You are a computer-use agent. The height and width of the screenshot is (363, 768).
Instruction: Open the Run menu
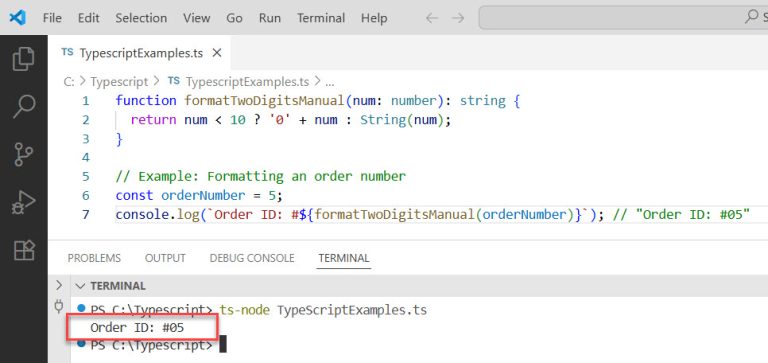click(x=270, y=18)
